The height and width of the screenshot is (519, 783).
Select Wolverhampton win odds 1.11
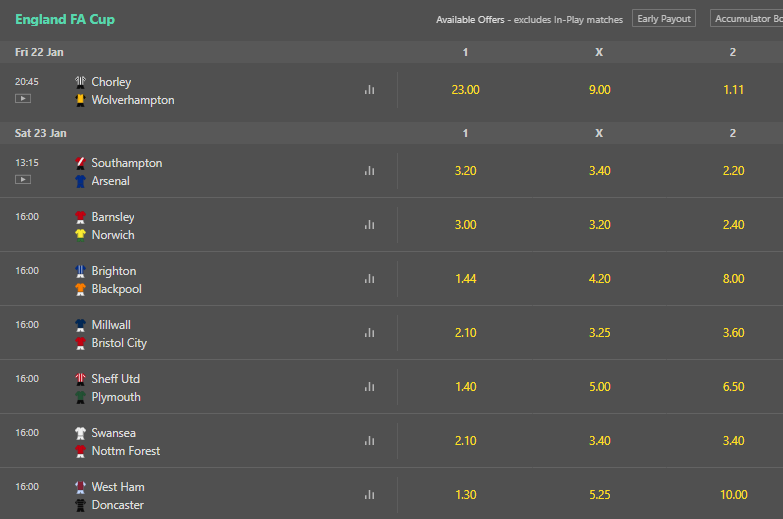pyautogui.click(x=733, y=90)
